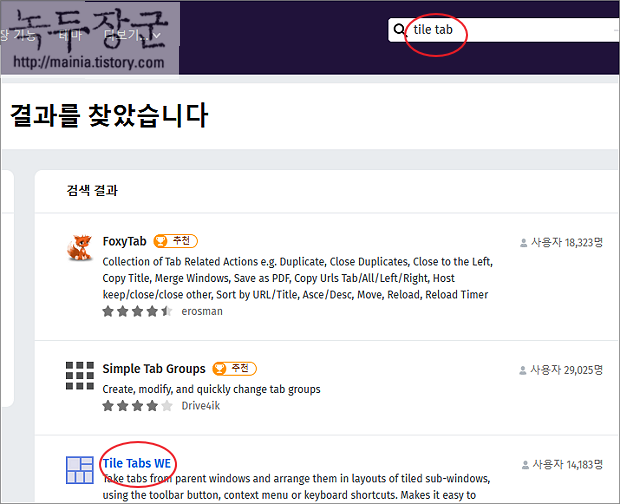Click FoxyTab user count 18,323

coord(561,242)
